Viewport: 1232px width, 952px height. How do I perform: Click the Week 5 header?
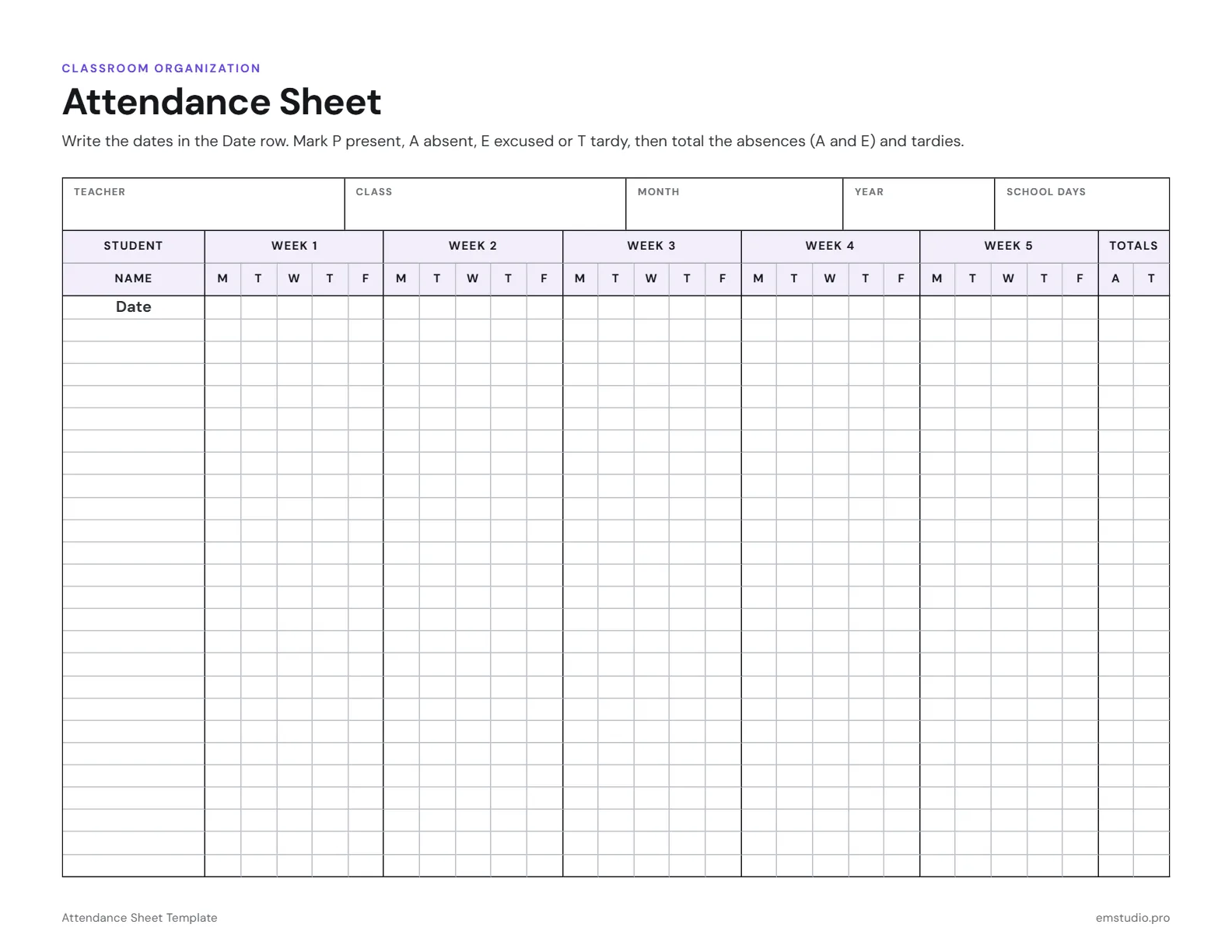tap(1009, 247)
